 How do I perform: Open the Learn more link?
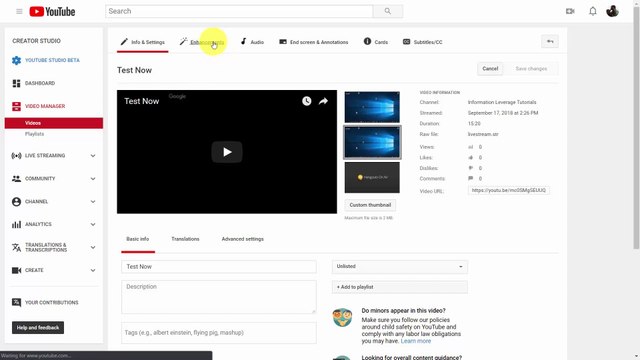click(416, 341)
